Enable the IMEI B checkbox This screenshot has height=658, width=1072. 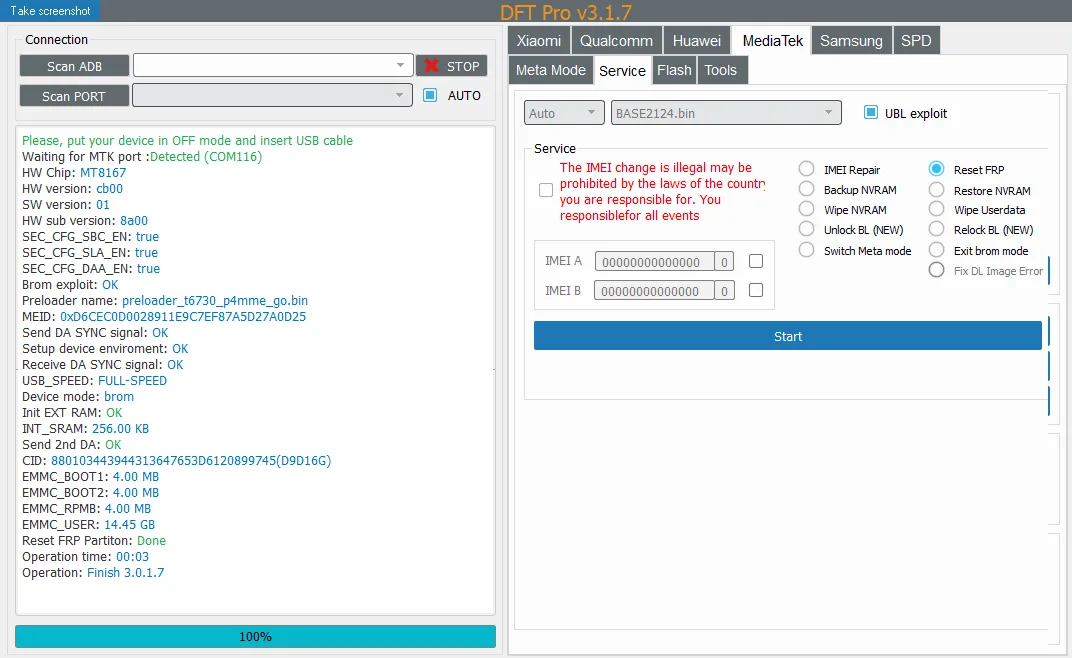755,290
